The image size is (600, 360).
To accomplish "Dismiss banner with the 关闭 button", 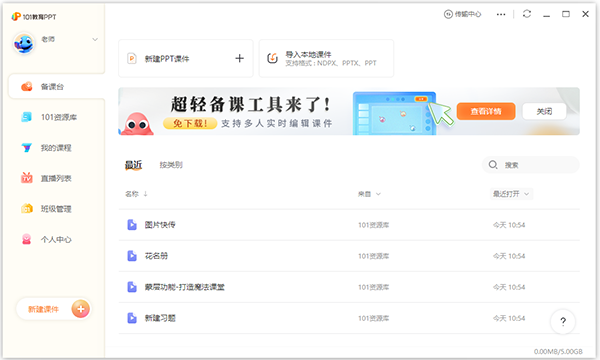I will coord(544,111).
